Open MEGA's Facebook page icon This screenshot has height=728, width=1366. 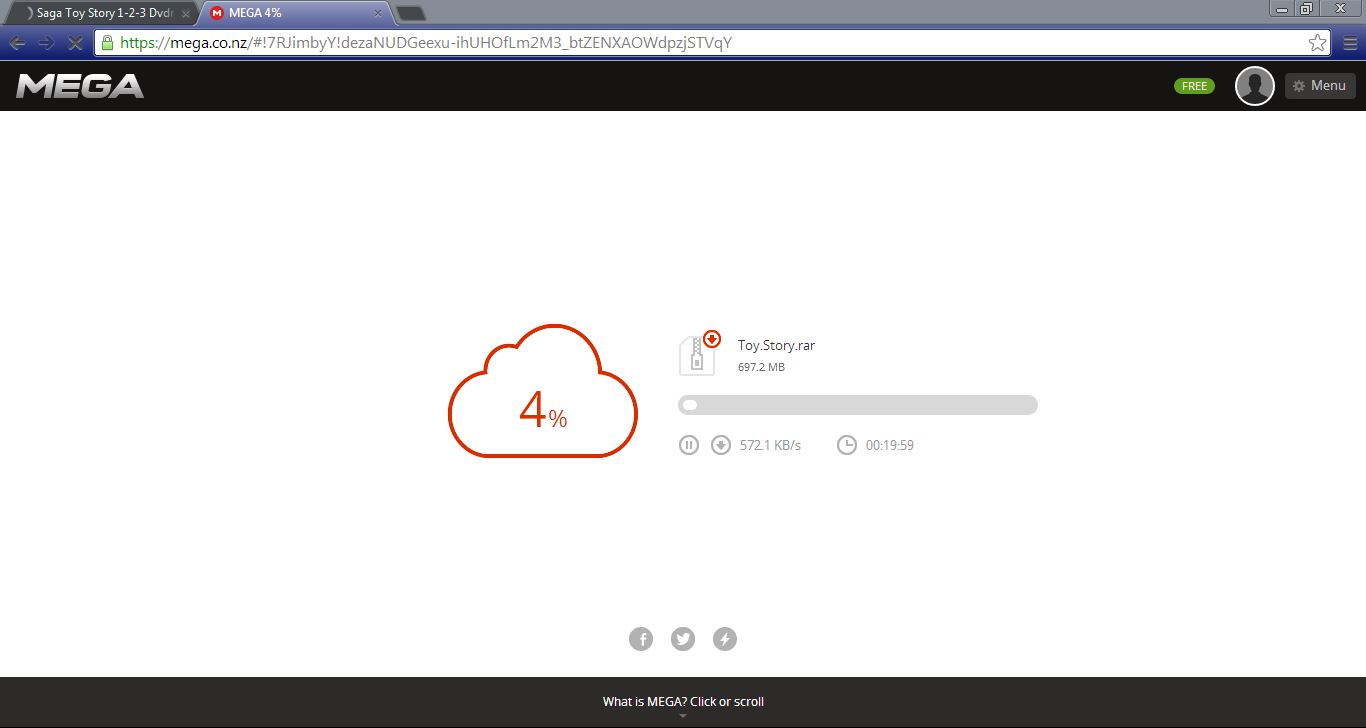[x=641, y=639]
